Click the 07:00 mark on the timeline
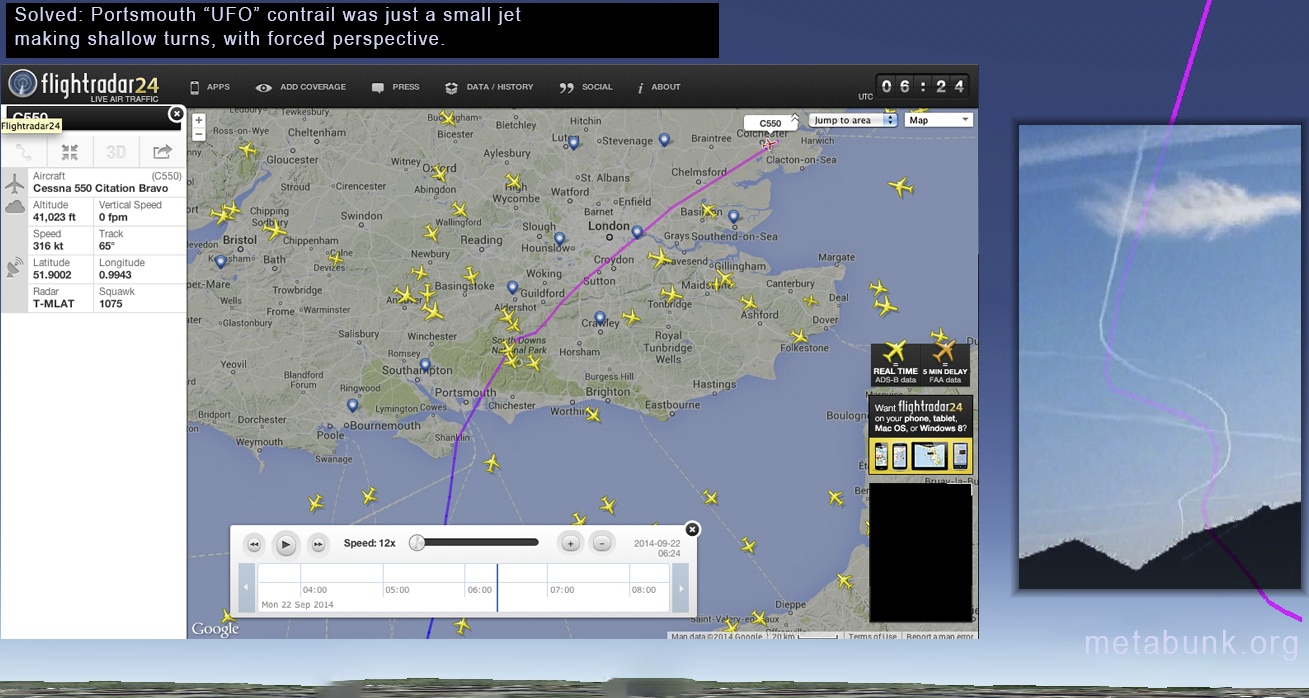This screenshot has height=698, width=1309. (x=562, y=590)
